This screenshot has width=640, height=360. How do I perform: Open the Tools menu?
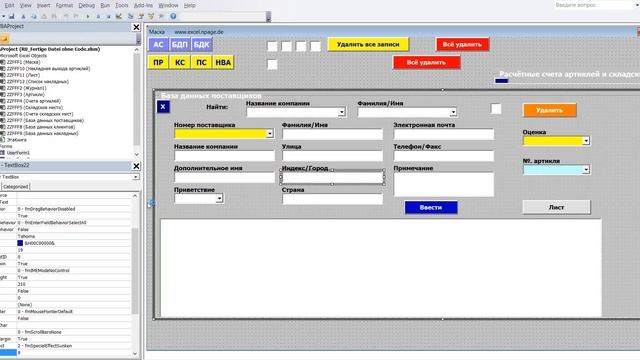click(122, 5)
